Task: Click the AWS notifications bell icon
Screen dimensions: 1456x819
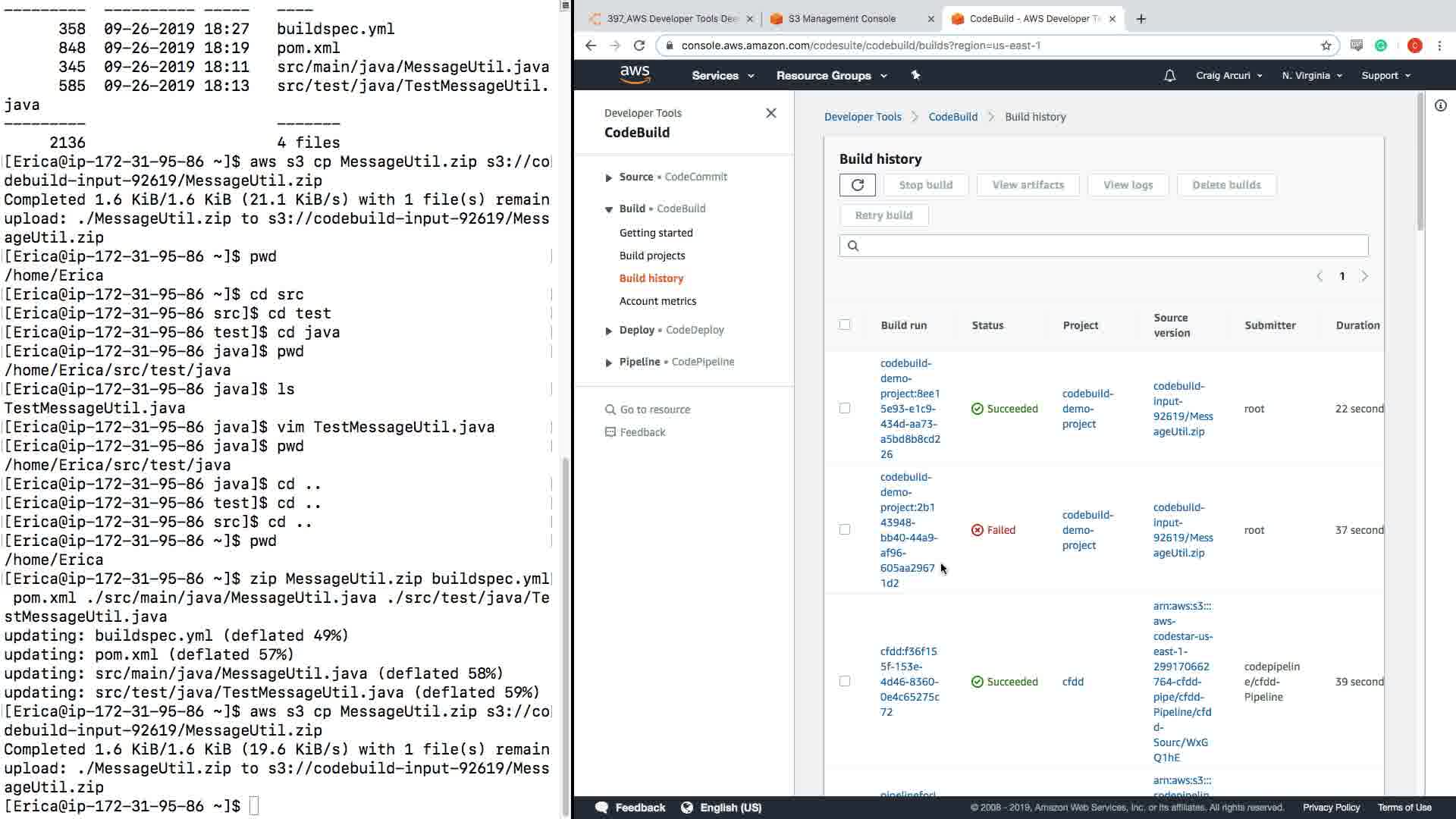Action: click(1169, 76)
